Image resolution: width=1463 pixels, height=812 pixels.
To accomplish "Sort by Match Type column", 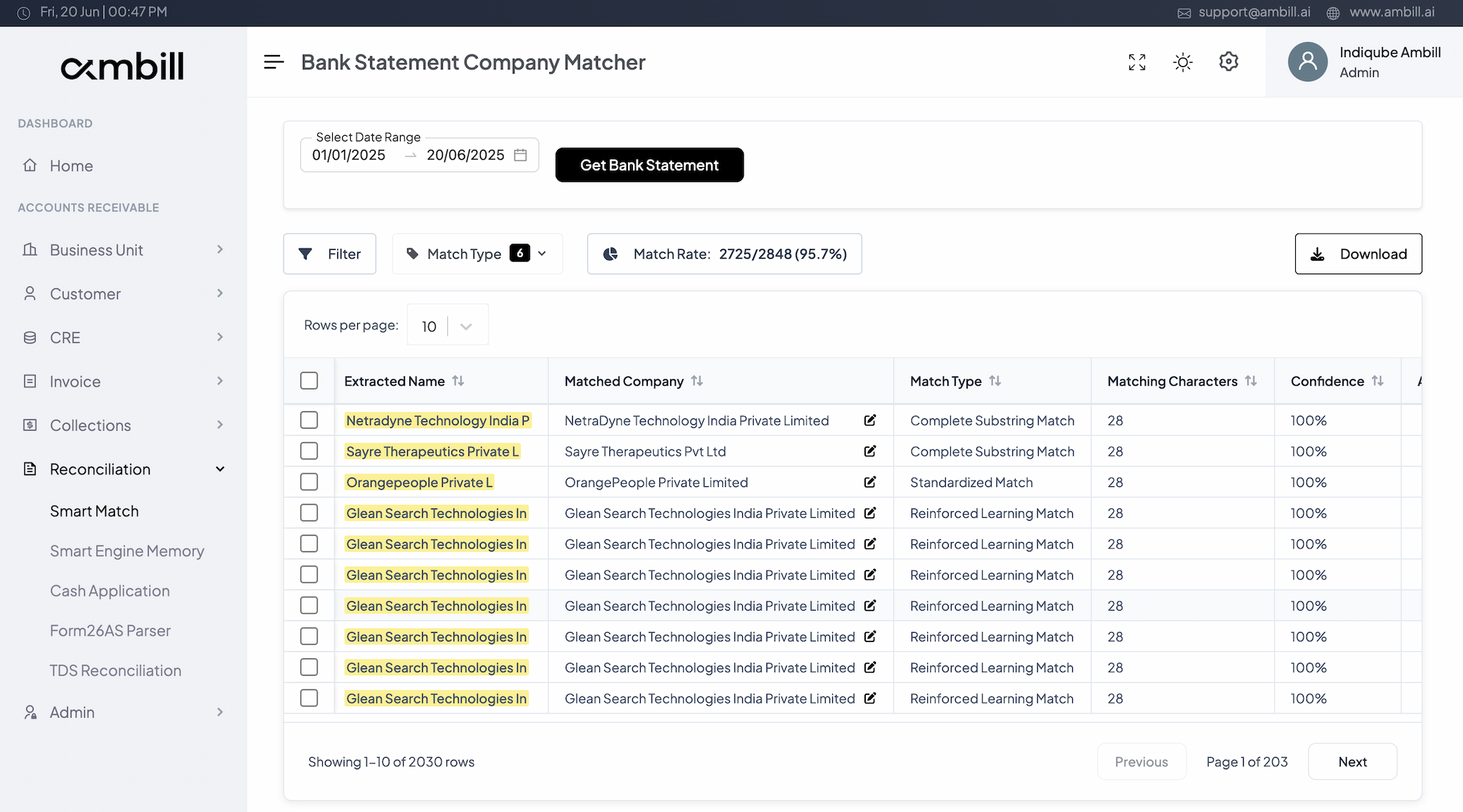I will 995,381.
